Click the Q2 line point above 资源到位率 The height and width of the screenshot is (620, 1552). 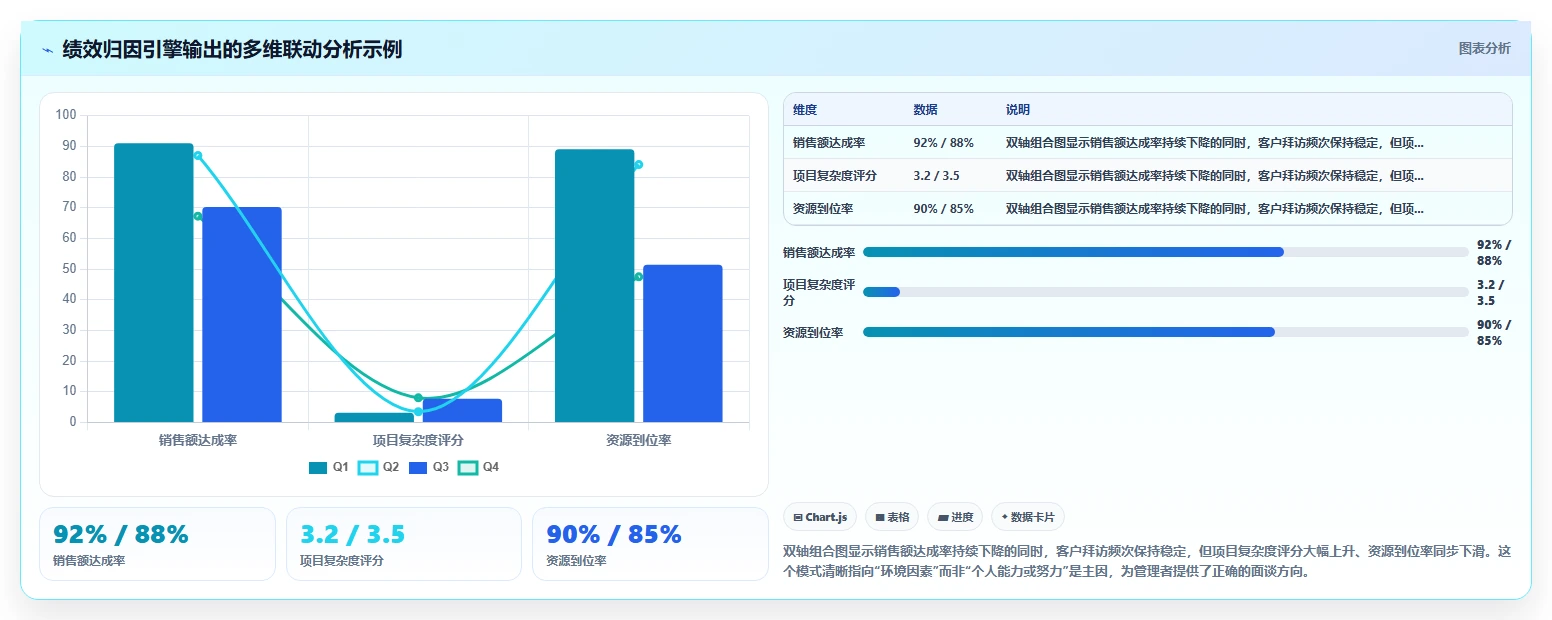pyautogui.click(x=638, y=164)
